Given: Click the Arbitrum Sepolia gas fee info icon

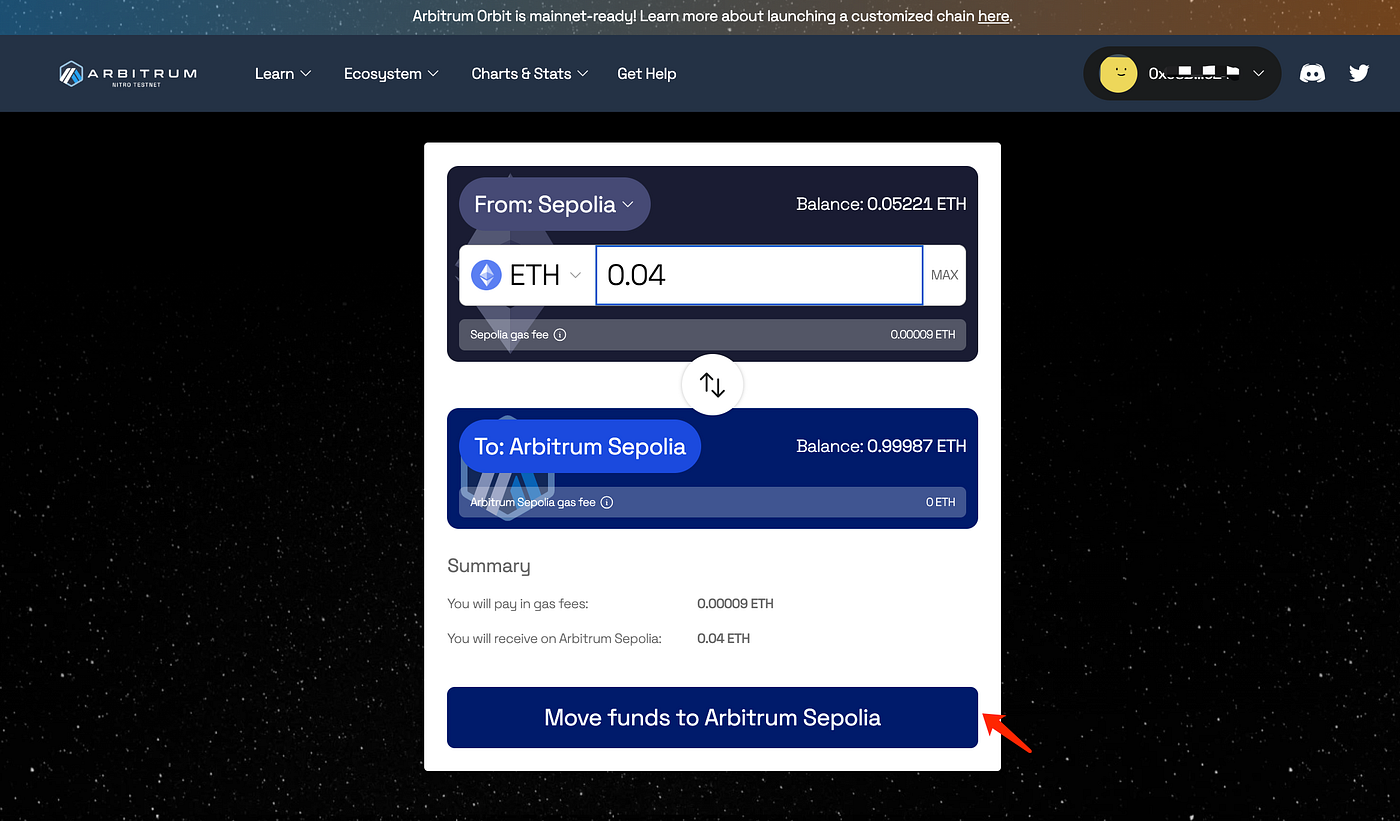Looking at the screenshot, I should pyautogui.click(x=607, y=502).
